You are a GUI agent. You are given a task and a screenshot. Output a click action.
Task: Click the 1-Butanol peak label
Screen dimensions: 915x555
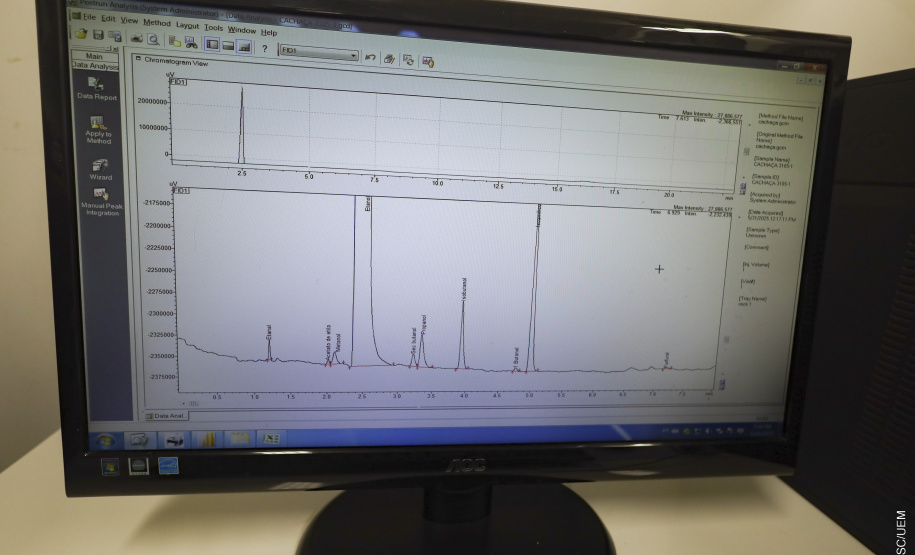(x=516, y=357)
